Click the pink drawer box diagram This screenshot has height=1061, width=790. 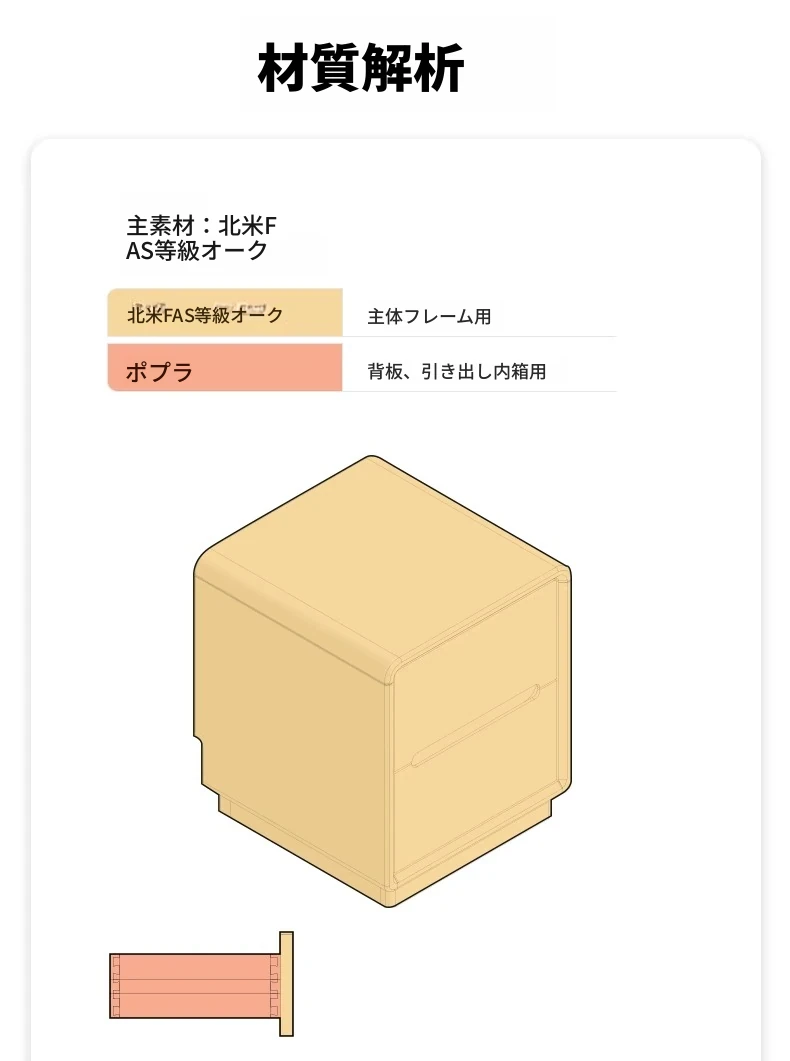[x=195, y=986]
